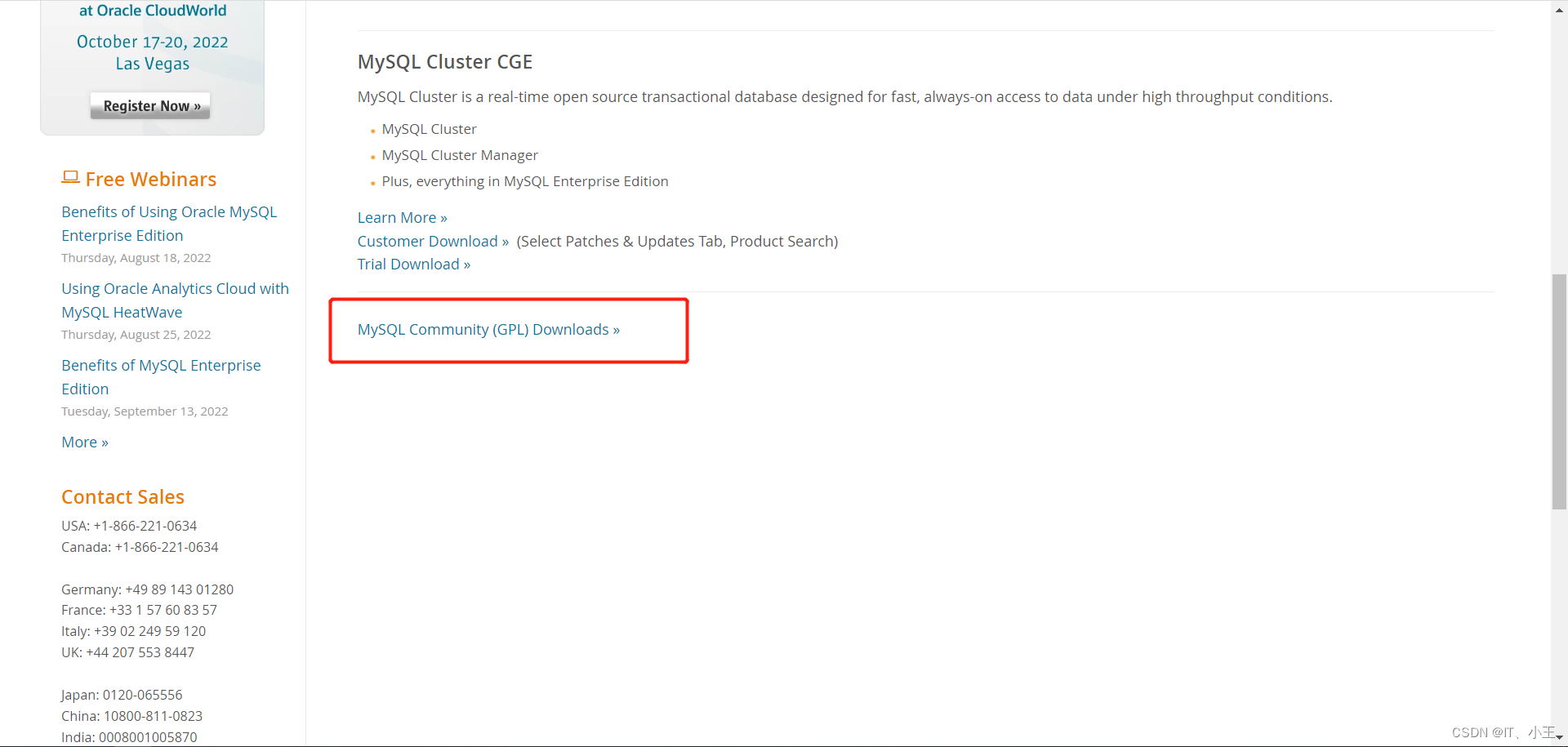
Task: Click the date Tuesday, September 13, 2022
Action: 145,411
